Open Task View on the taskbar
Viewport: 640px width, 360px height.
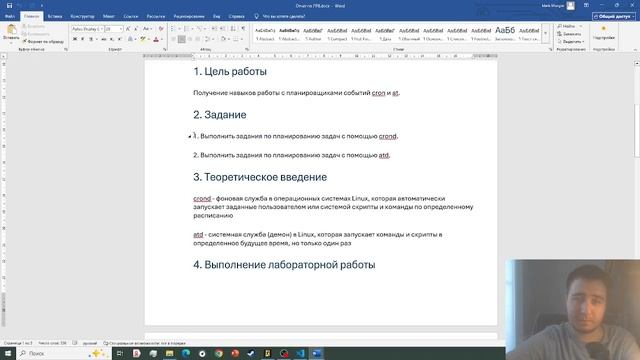pyautogui.click(x=120, y=353)
